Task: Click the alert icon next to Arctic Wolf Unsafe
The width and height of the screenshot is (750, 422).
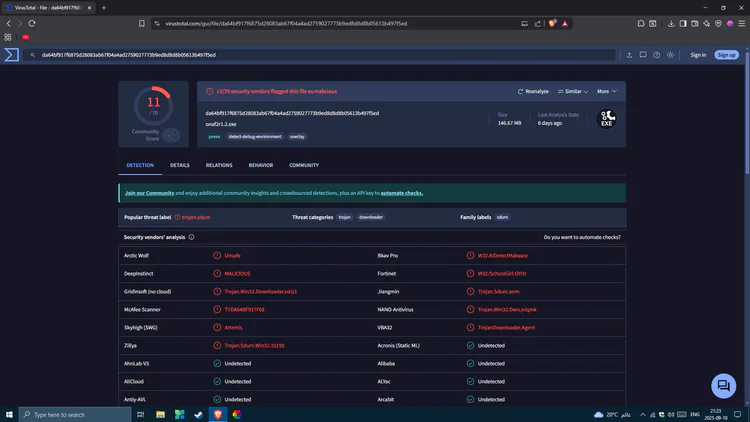Action: pyautogui.click(x=217, y=255)
